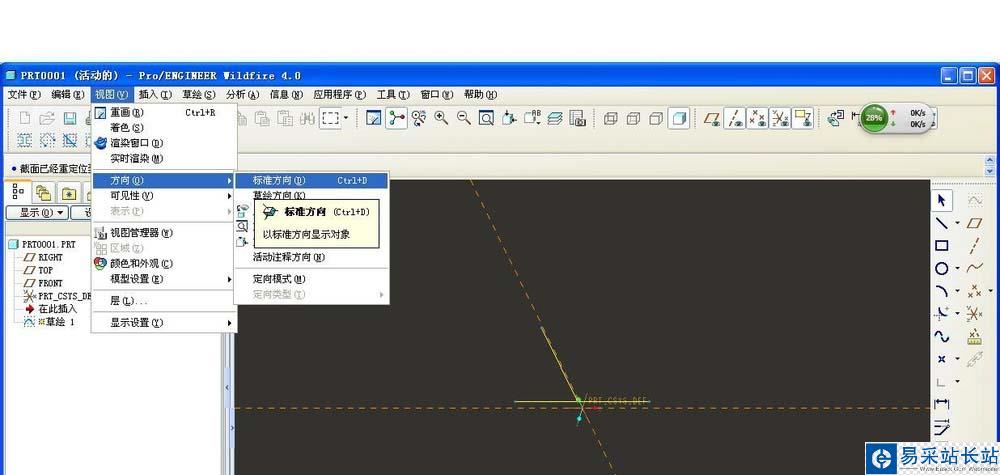Click the datum curve tool in right toolbar
This screenshot has height=475, width=1000.
974,268
